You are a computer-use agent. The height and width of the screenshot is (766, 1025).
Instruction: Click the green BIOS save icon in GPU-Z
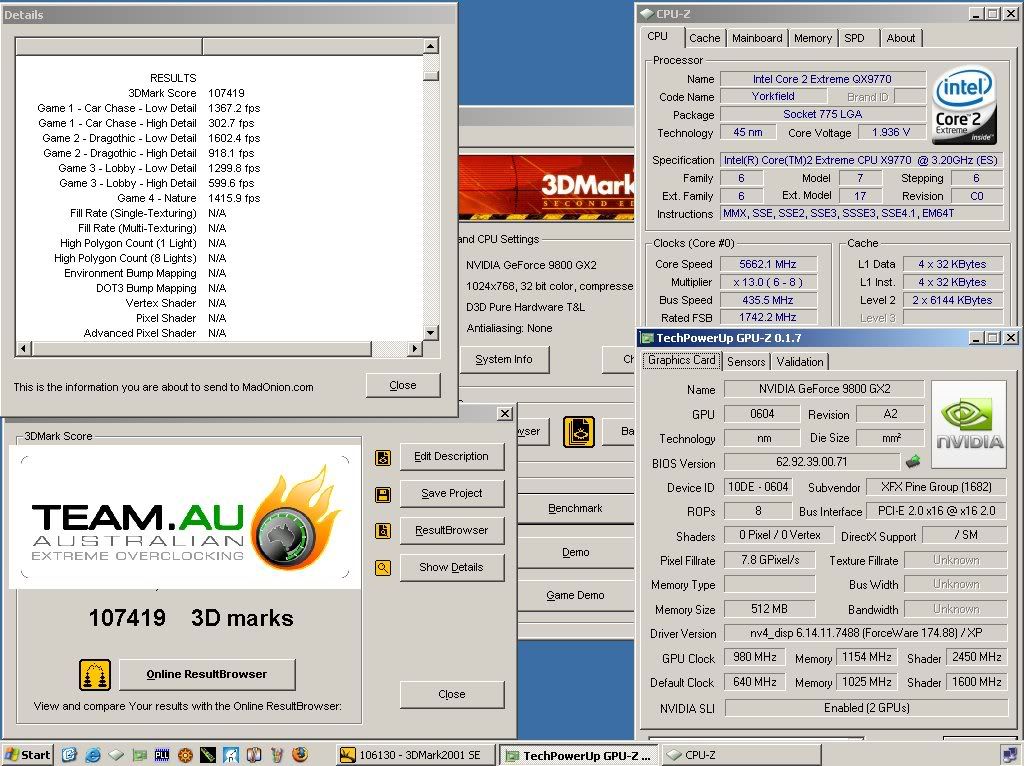(x=913, y=462)
